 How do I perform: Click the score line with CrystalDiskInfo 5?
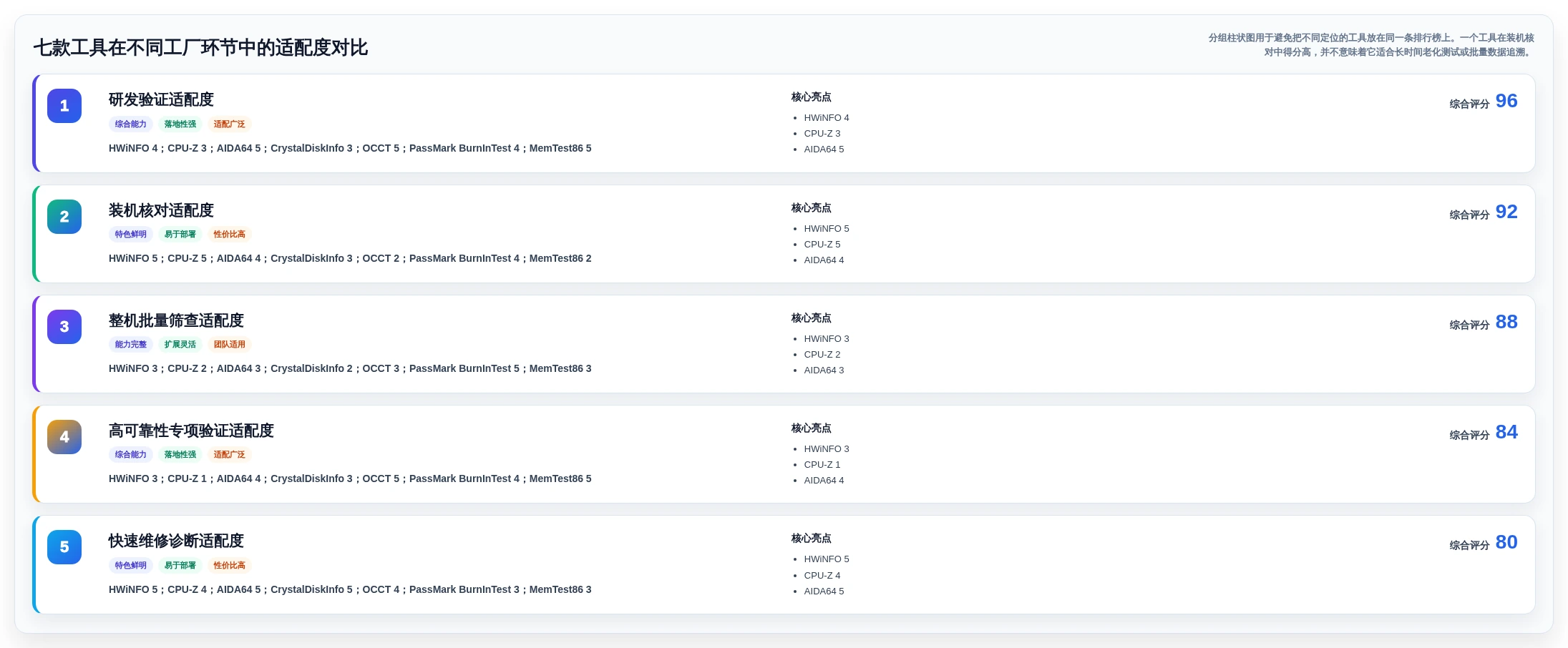pyautogui.click(x=350, y=589)
